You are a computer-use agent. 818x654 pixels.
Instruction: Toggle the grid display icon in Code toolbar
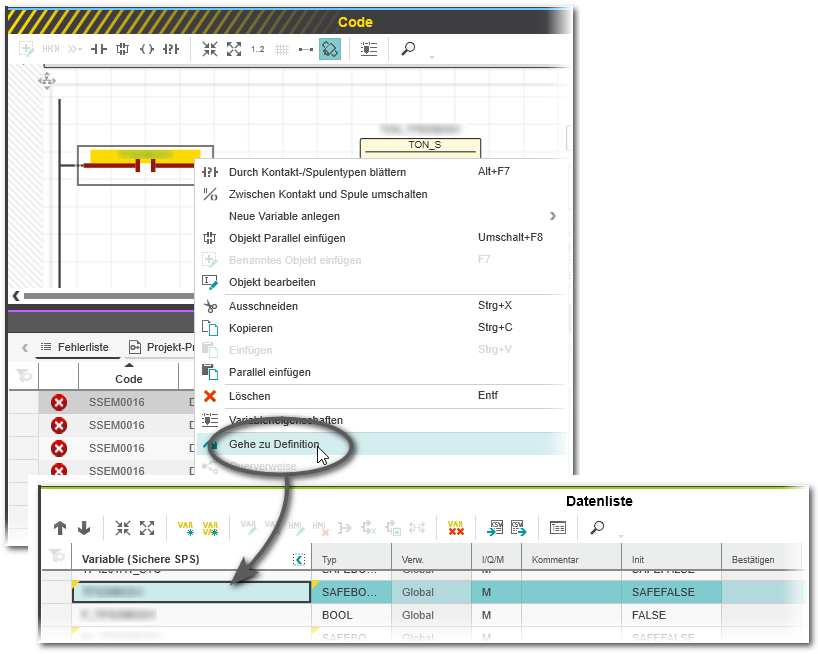pos(282,49)
